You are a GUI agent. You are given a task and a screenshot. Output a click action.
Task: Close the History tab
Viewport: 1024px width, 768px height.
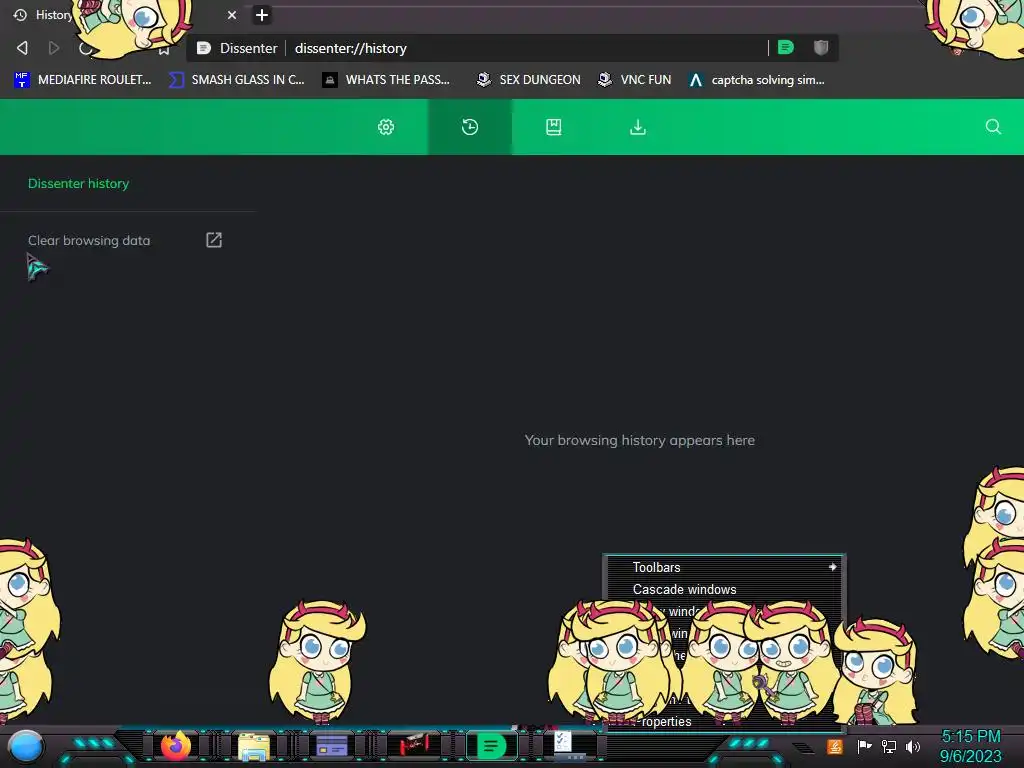pyautogui.click(x=232, y=15)
